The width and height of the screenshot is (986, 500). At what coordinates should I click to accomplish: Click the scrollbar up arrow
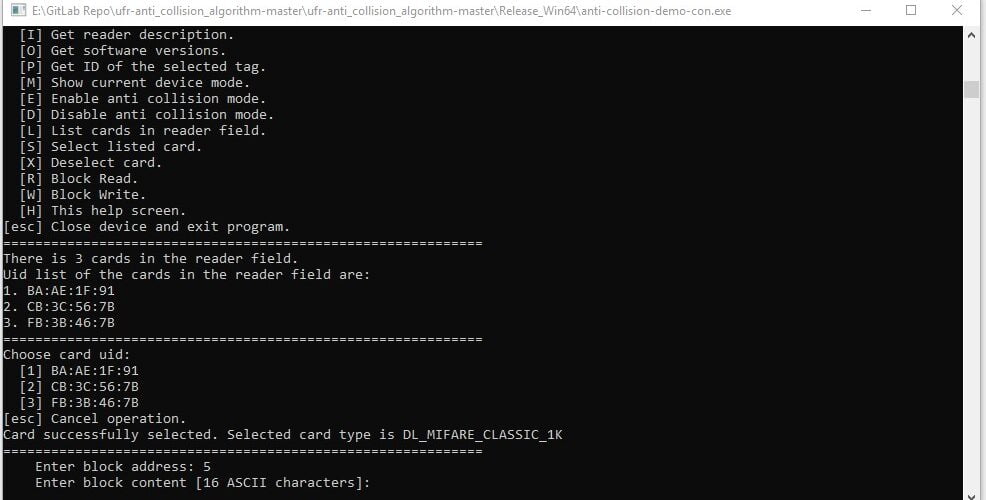pos(972,35)
